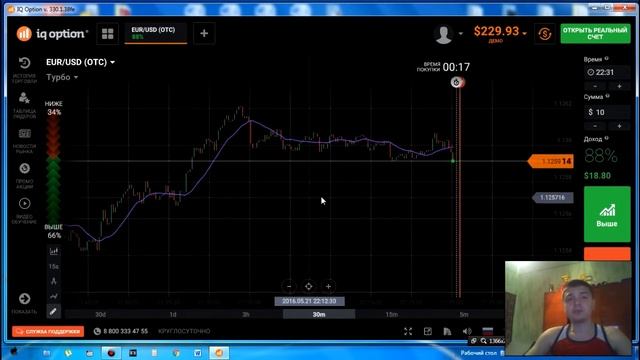Click Открыть реальный счет button
The width and height of the screenshot is (640, 360).
(595, 33)
